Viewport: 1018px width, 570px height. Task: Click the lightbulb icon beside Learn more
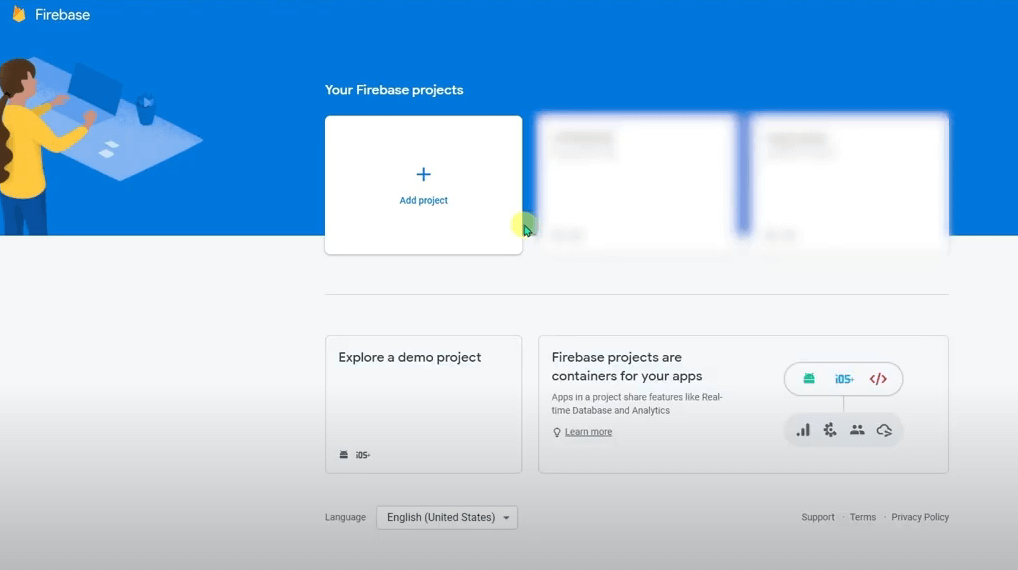pyautogui.click(x=556, y=432)
